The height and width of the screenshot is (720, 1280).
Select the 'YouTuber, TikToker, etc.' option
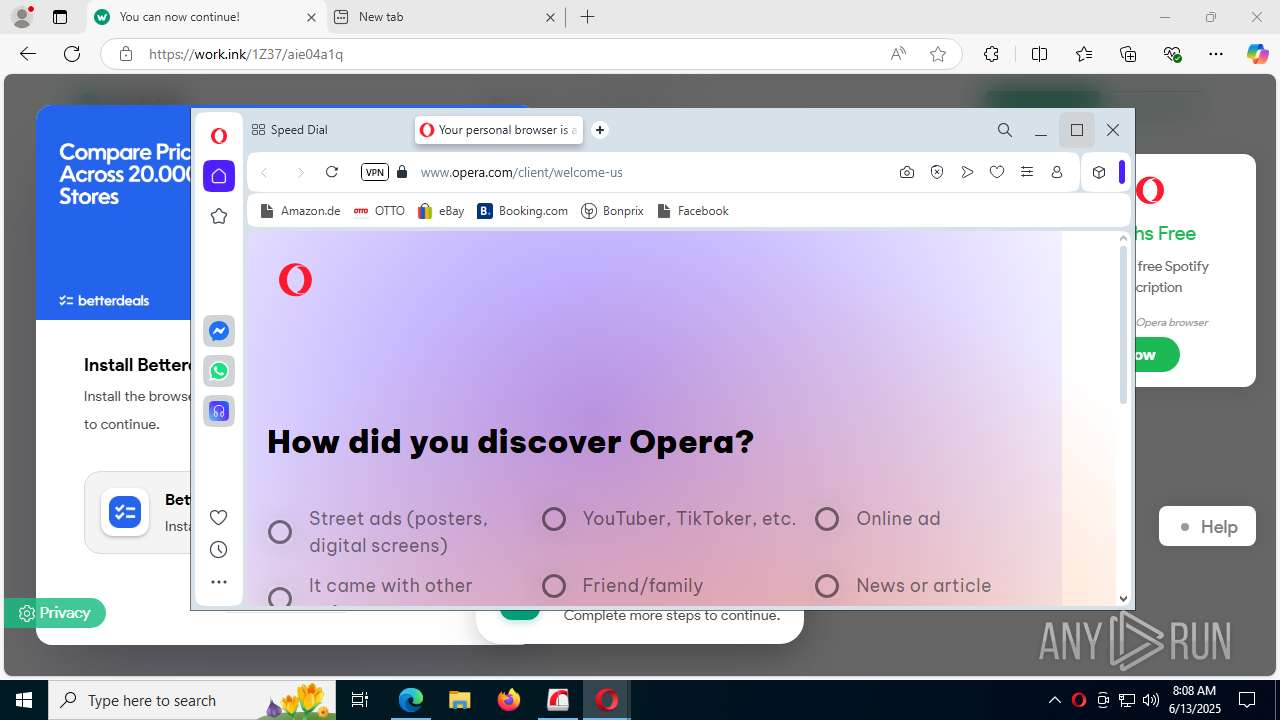[554, 519]
